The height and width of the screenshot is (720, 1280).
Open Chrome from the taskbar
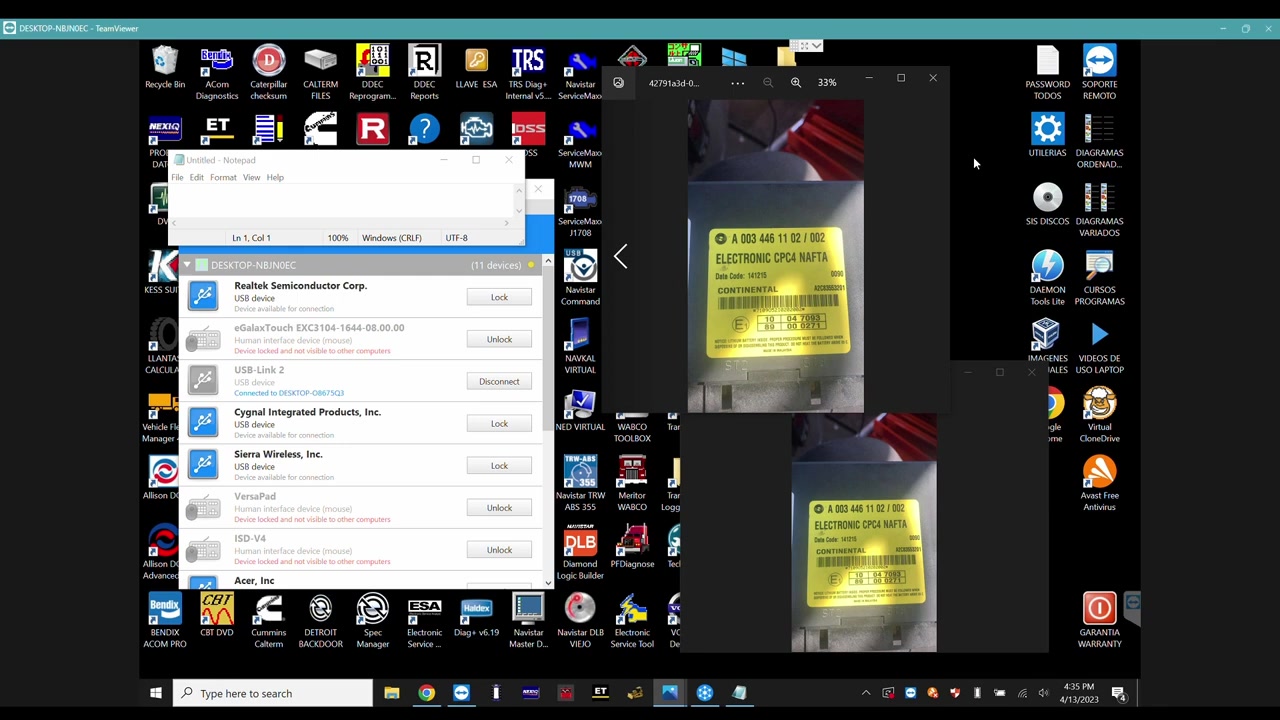tap(427, 693)
